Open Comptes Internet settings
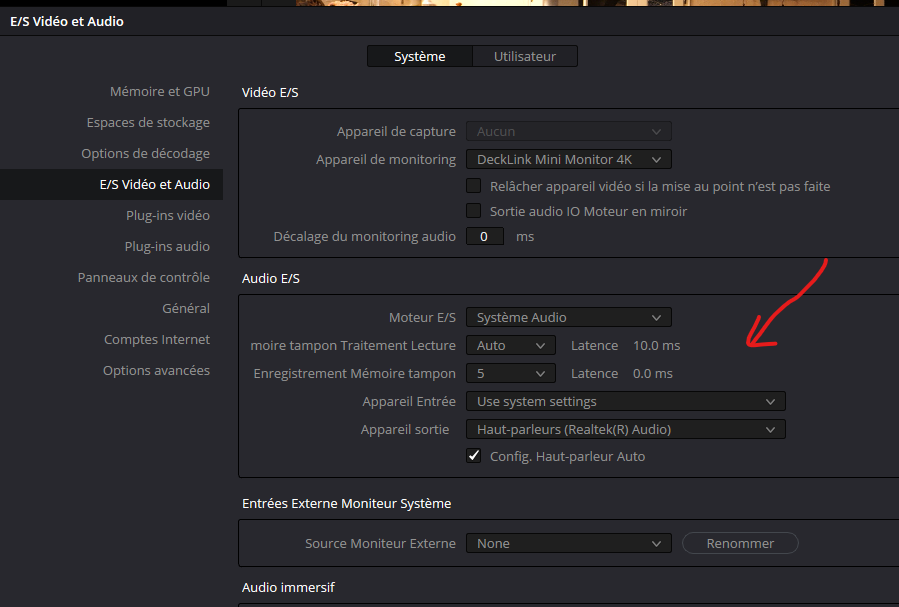Screen dimensions: 899x607 (157, 339)
